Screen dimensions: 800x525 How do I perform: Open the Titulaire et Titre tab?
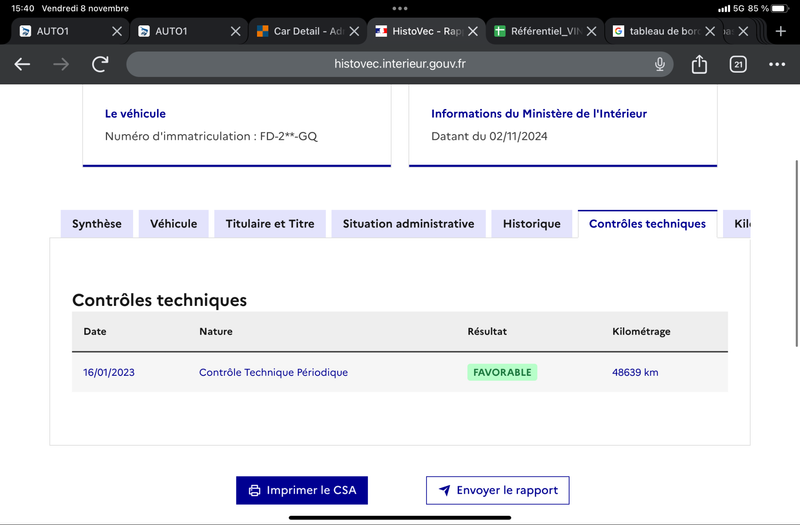pos(270,223)
